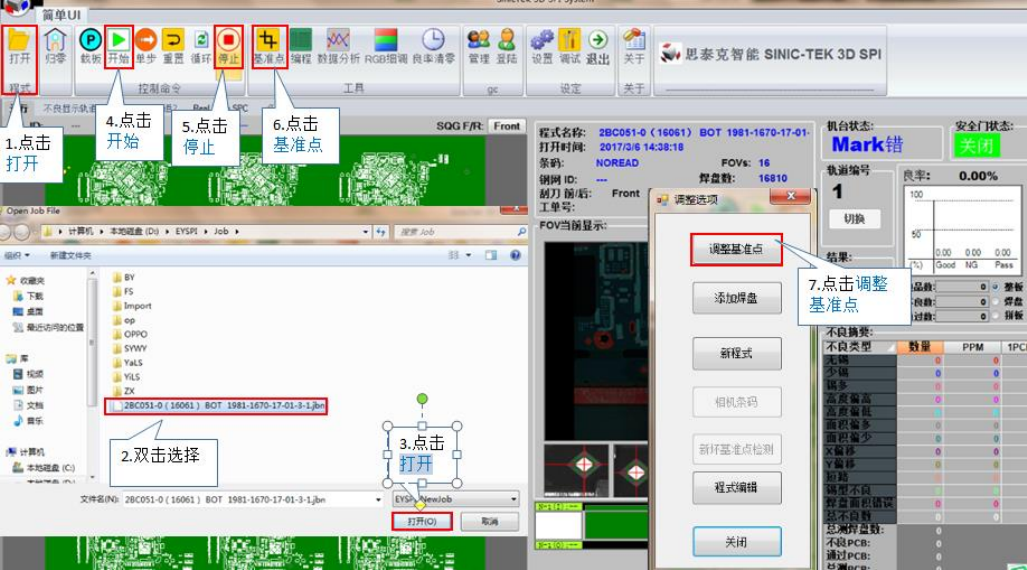Select the 简单UI ribbon tab
1027x570 pixels.
point(62,14)
